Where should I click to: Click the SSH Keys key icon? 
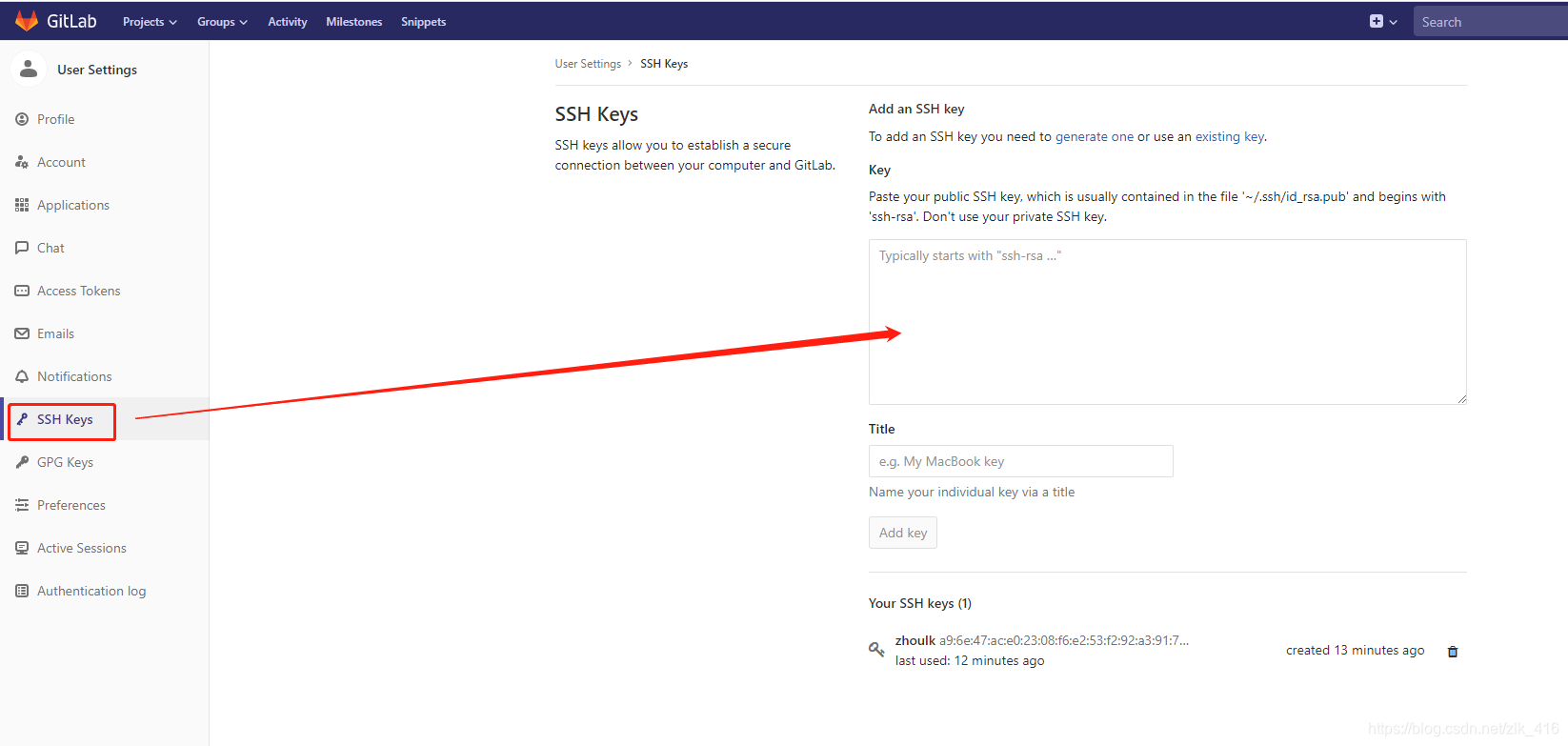(x=22, y=419)
